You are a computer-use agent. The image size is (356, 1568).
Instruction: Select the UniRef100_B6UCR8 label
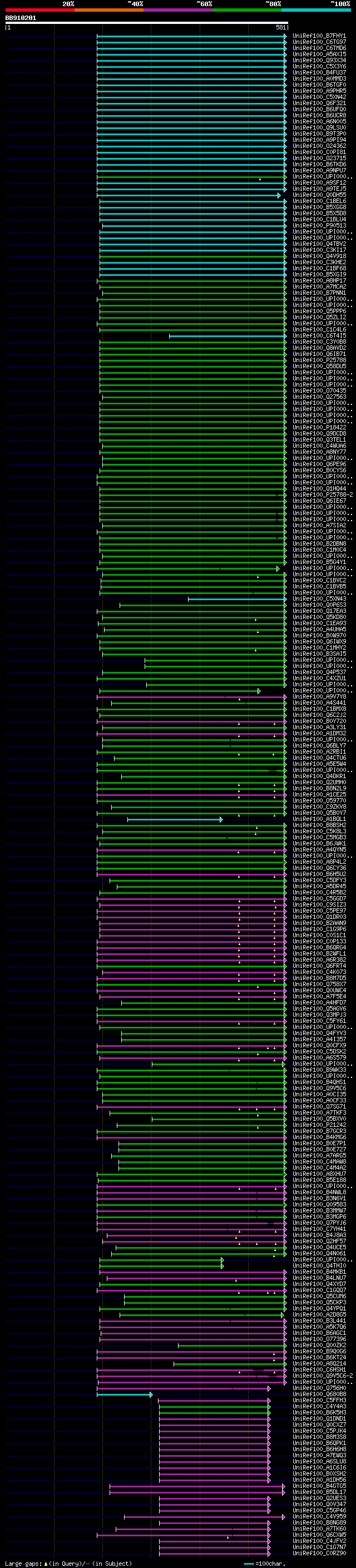(319, 115)
